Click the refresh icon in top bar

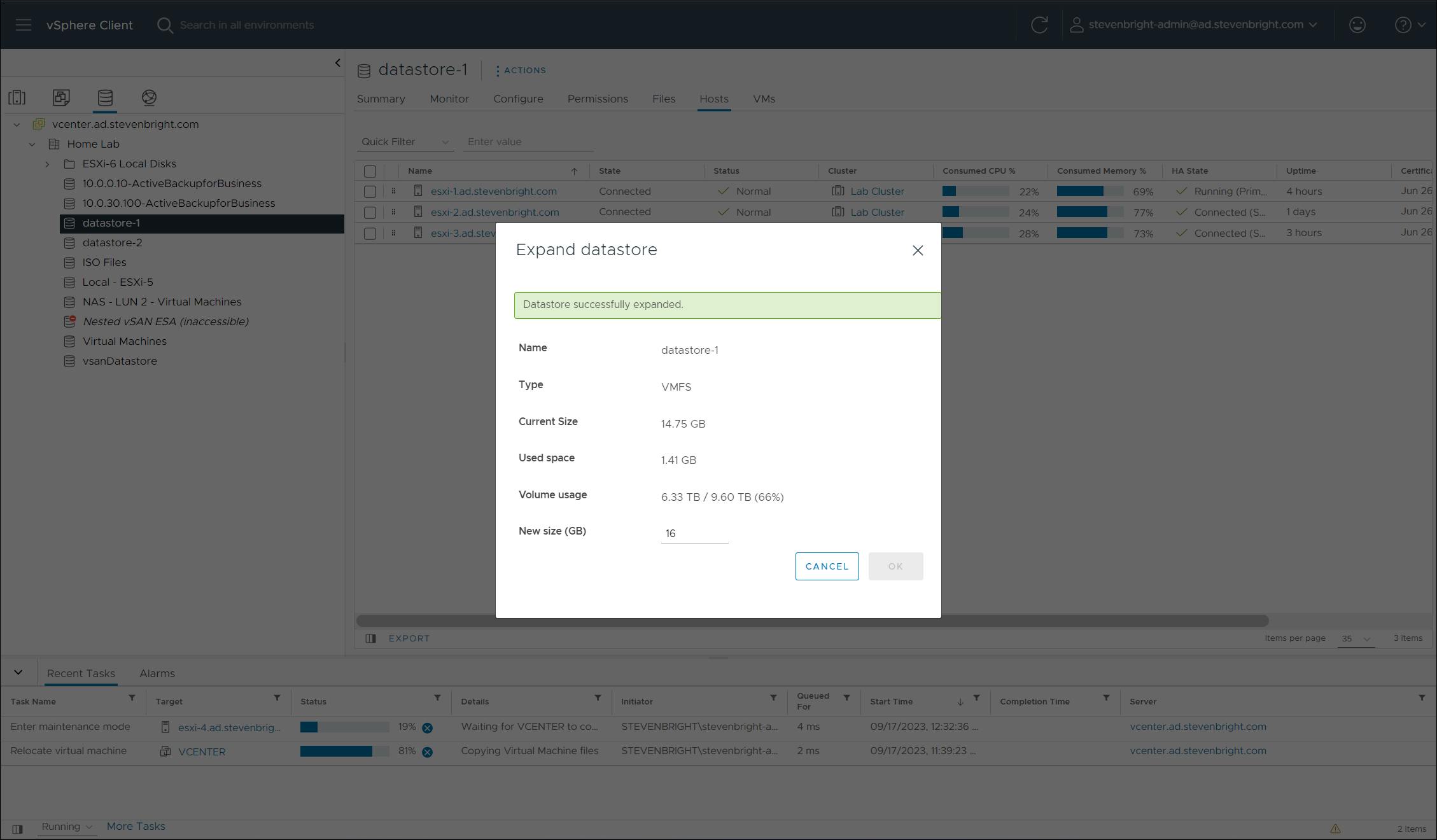(x=1039, y=25)
